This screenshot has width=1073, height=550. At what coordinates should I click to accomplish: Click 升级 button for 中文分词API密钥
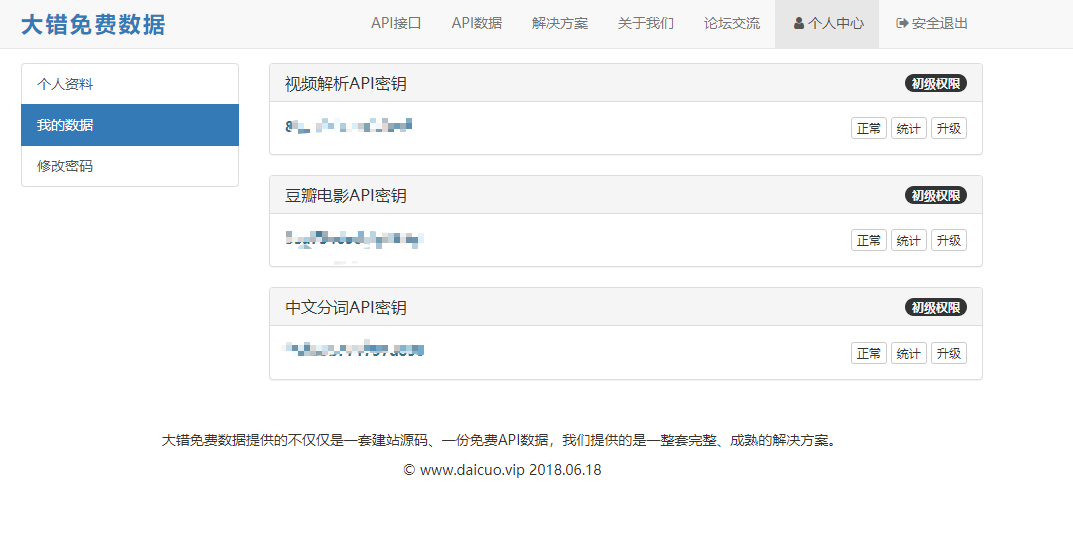tap(948, 354)
